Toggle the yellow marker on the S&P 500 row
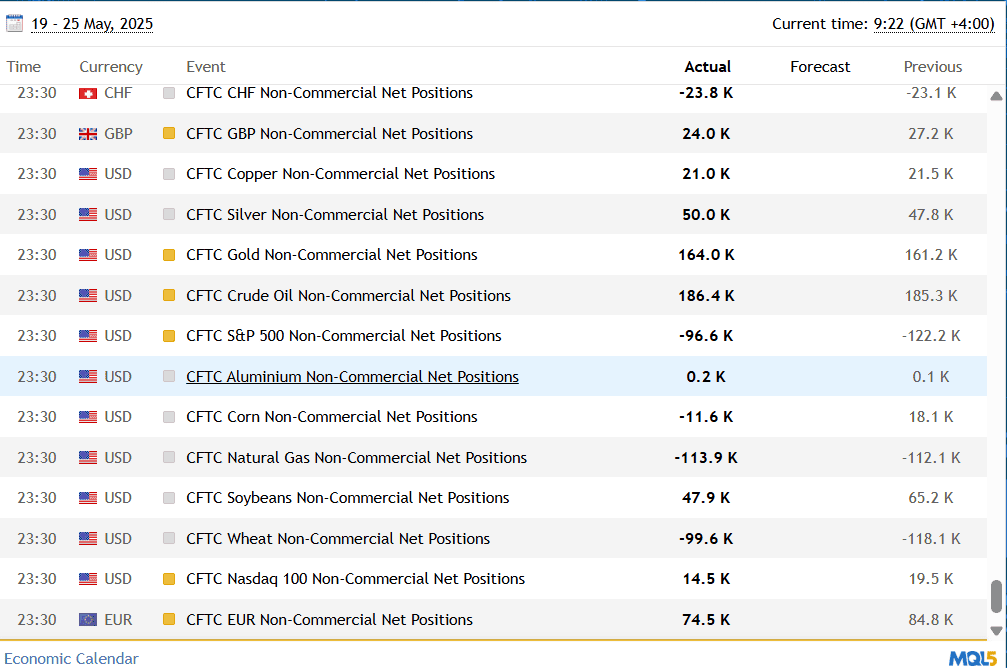The height and width of the screenshot is (668, 1007). [x=168, y=335]
